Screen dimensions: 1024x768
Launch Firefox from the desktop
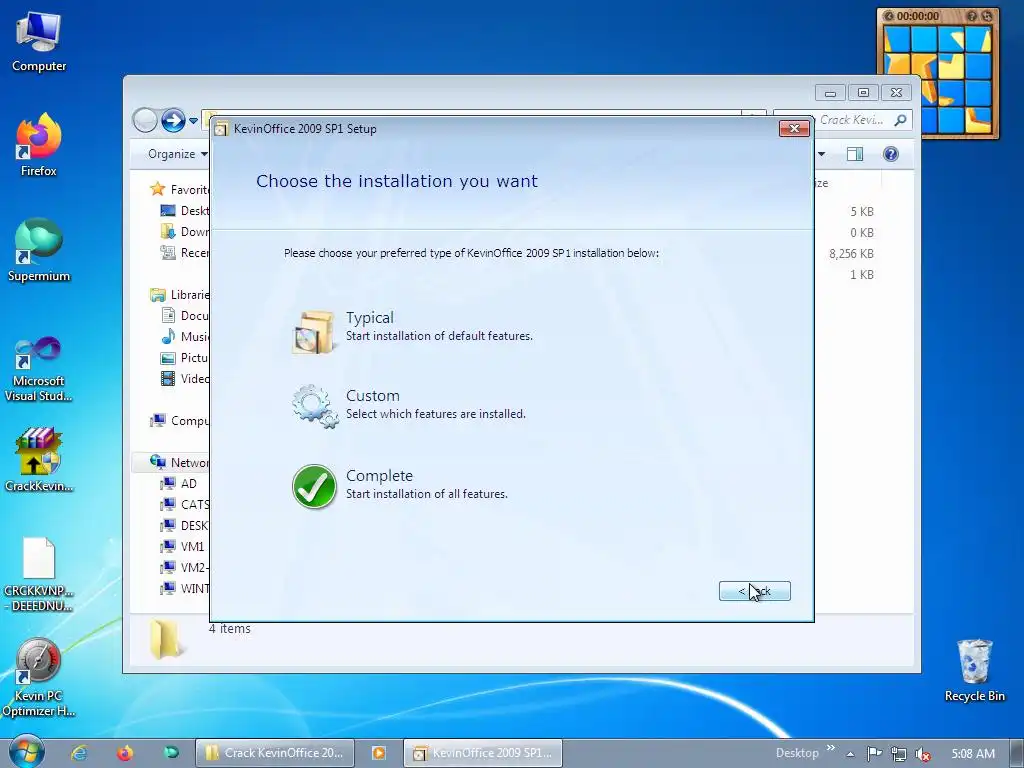pos(39,145)
